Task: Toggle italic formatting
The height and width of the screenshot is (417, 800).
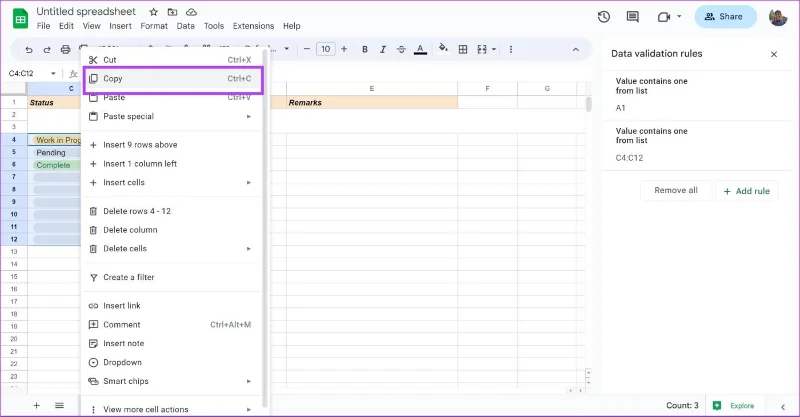Action: pyautogui.click(x=383, y=50)
